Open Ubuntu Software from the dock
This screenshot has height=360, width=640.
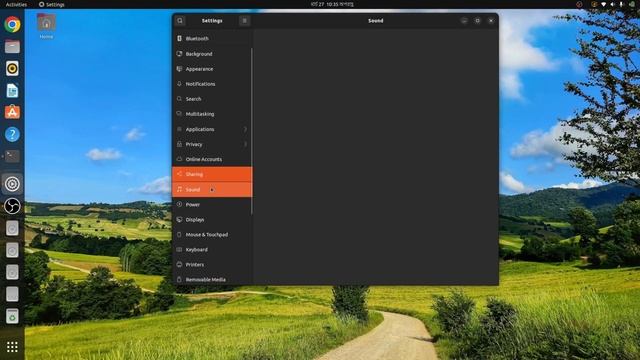click(x=12, y=112)
